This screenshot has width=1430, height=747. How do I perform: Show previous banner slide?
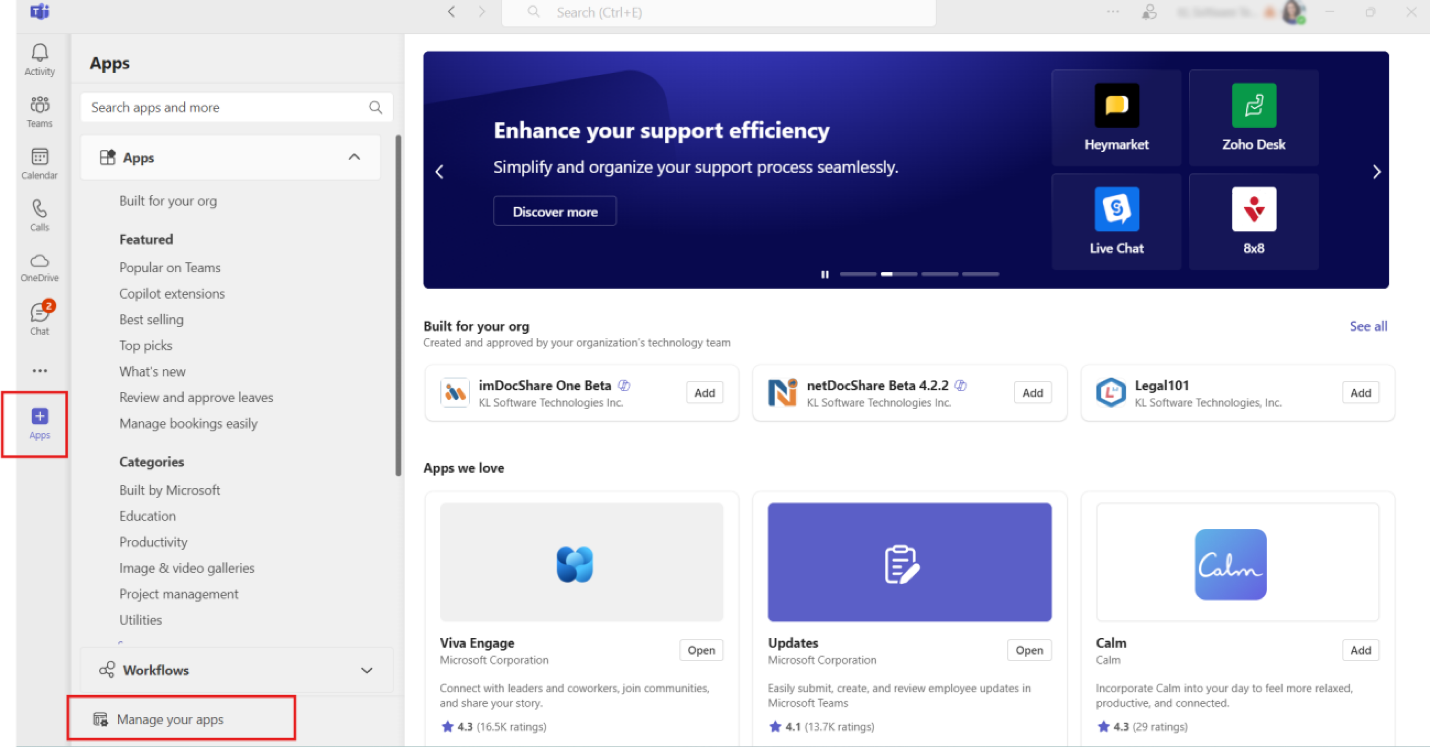439,172
